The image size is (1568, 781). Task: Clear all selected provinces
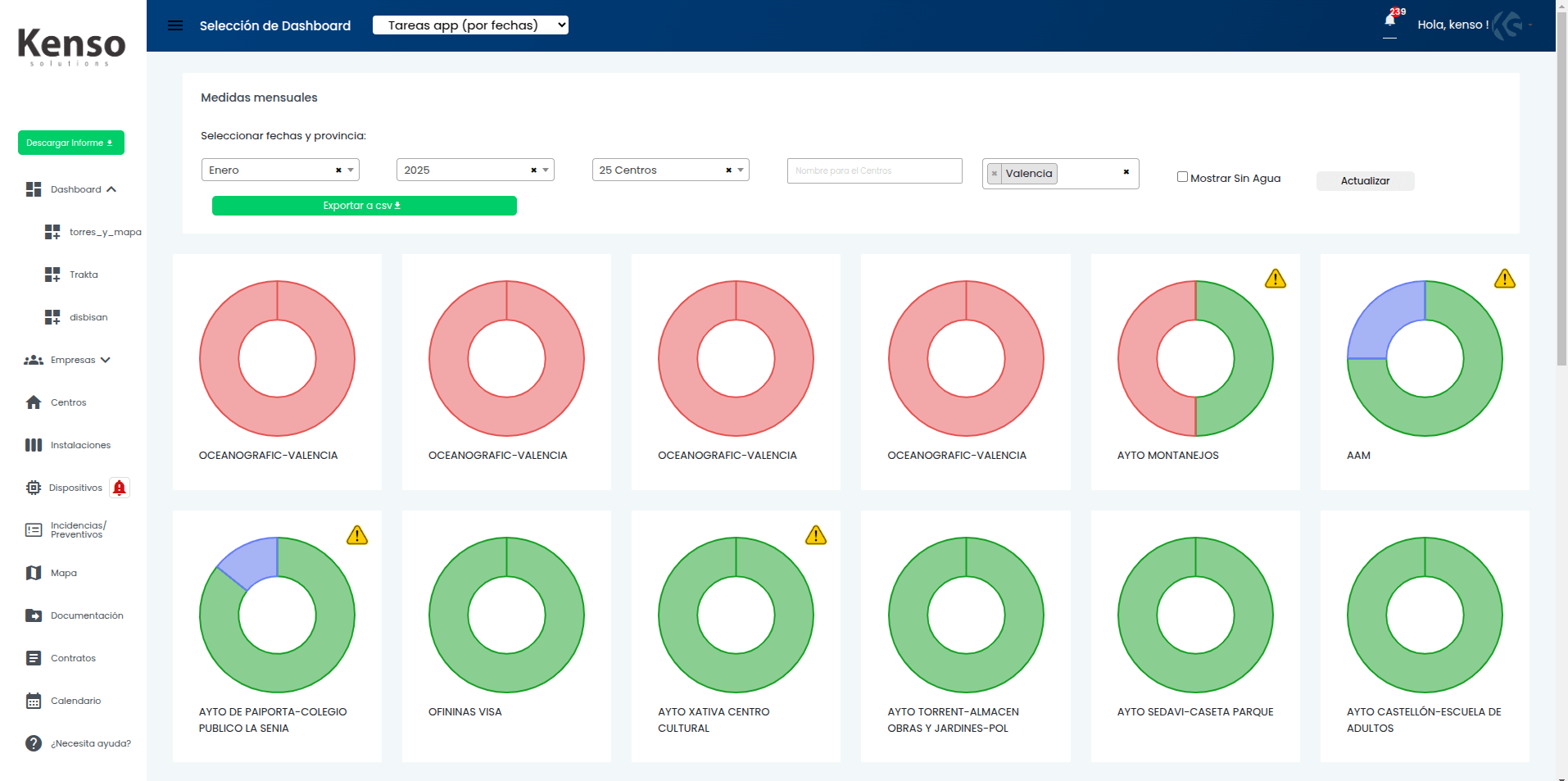(x=1126, y=172)
